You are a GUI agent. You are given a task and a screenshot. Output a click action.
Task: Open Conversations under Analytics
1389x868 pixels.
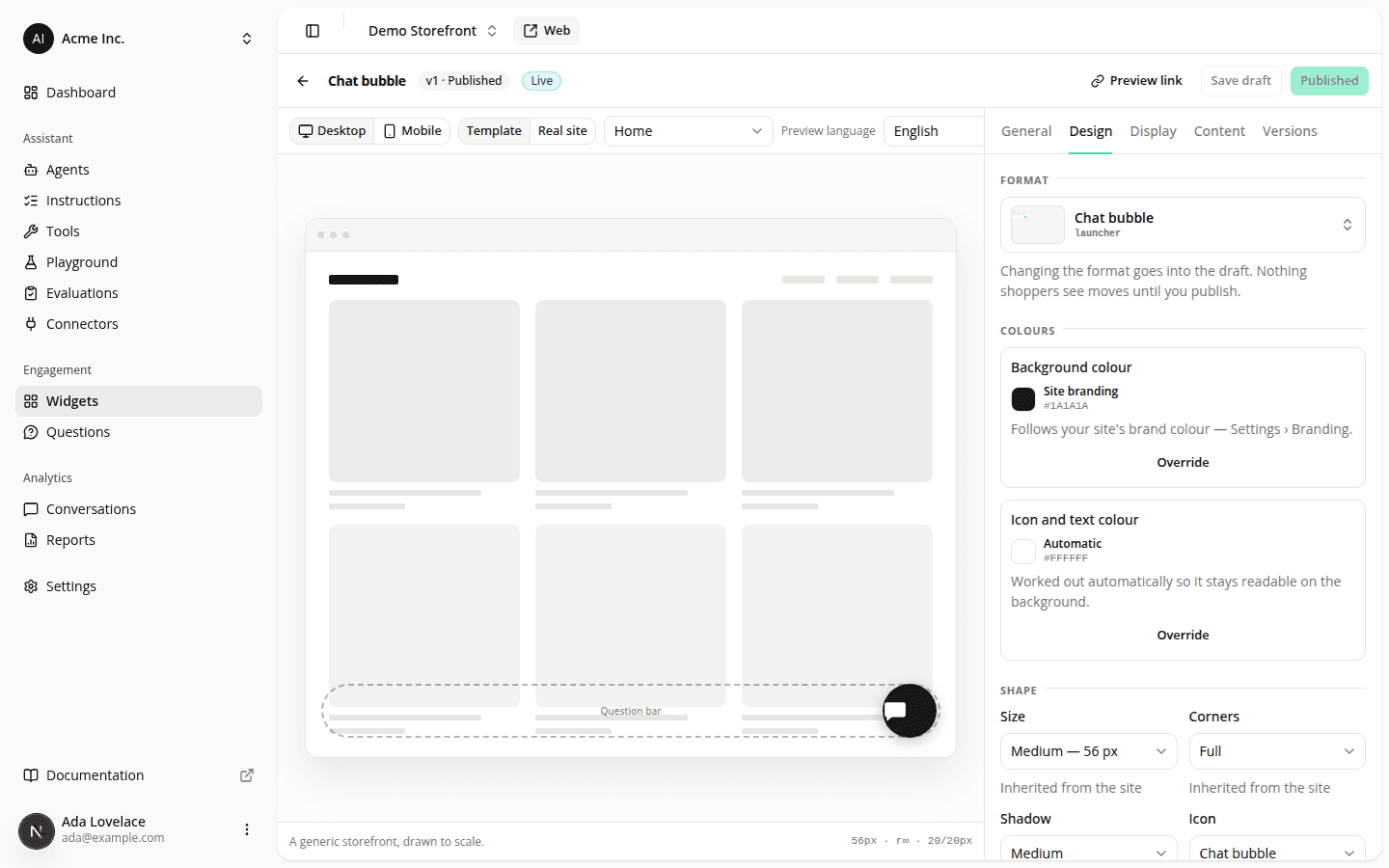tap(139, 509)
